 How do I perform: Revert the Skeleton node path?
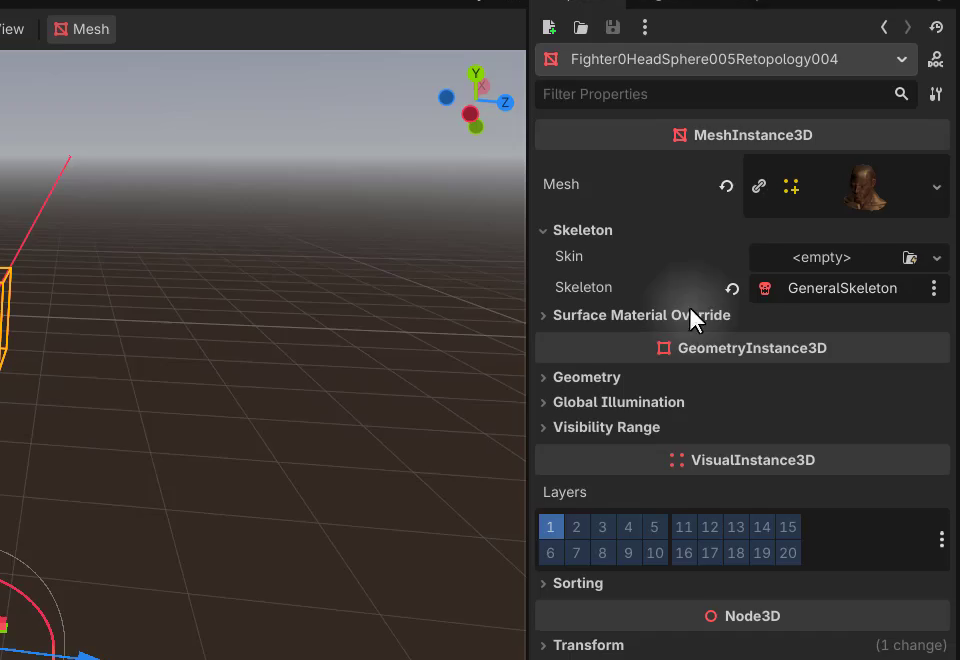click(732, 288)
